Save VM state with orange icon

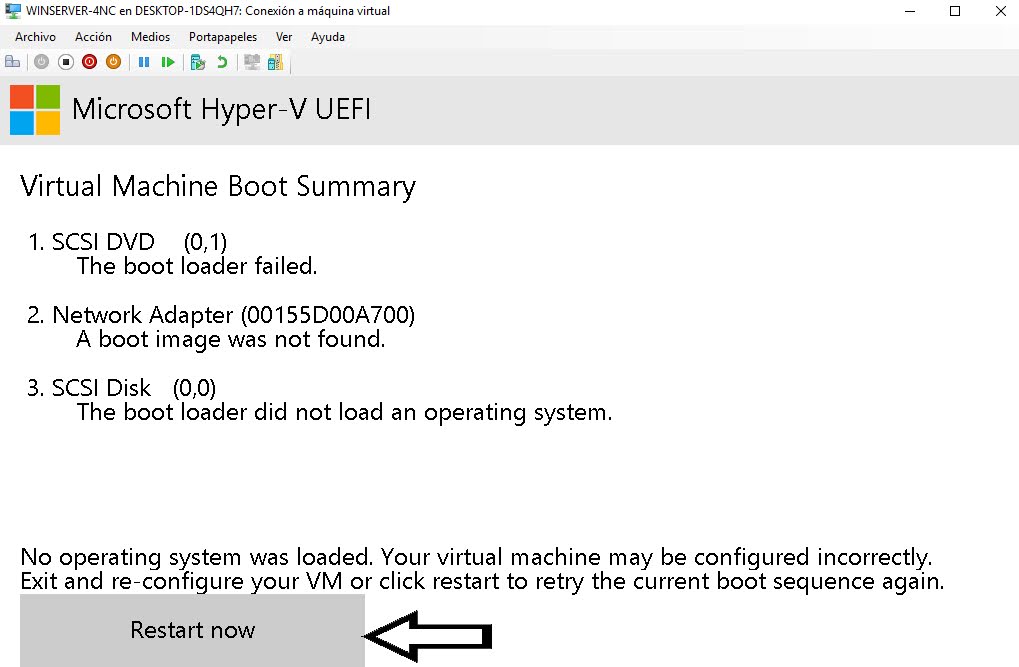click(x=113, y=62)
